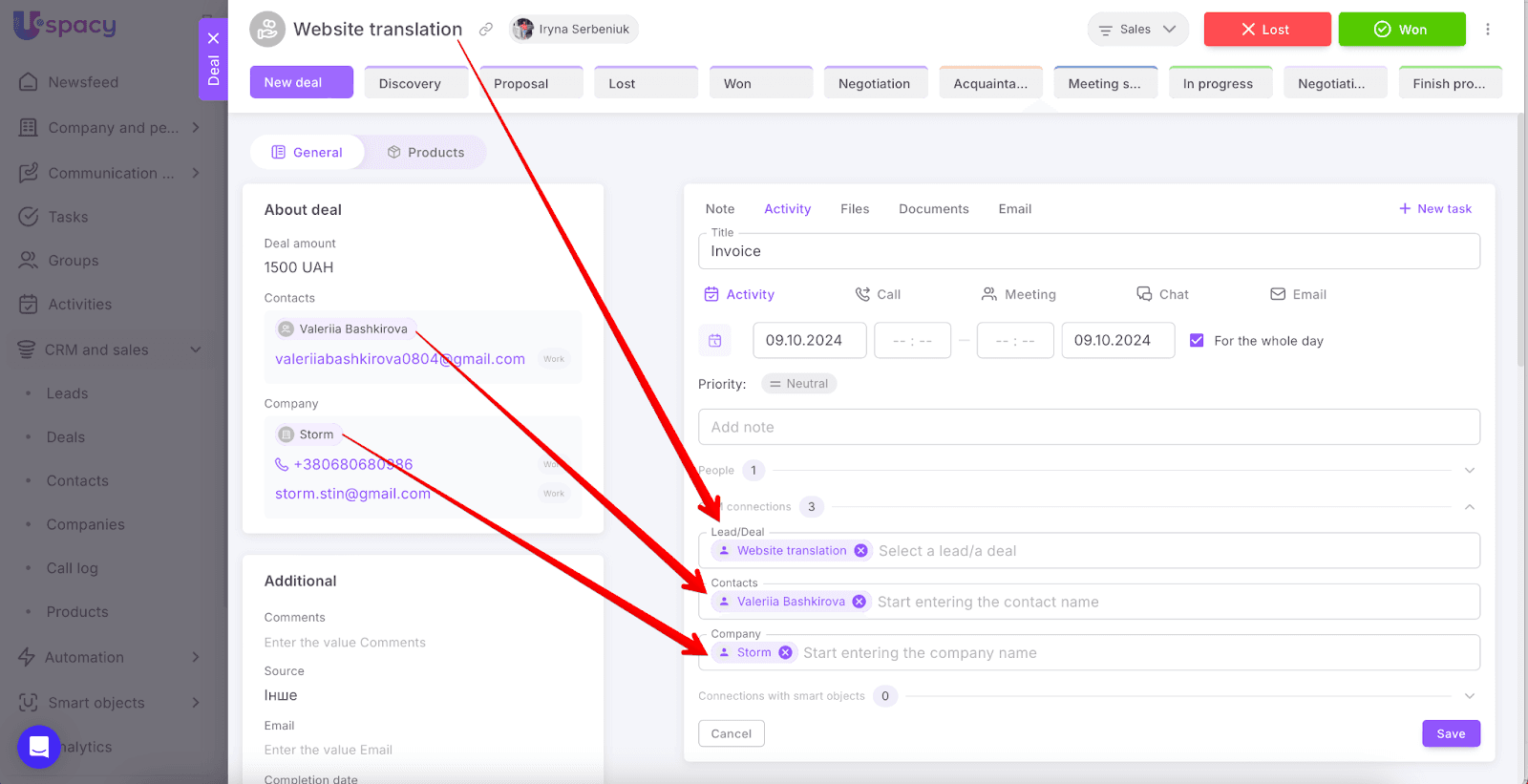Remove Website translation tag from Lead/Deal

(x=861, y=551)
